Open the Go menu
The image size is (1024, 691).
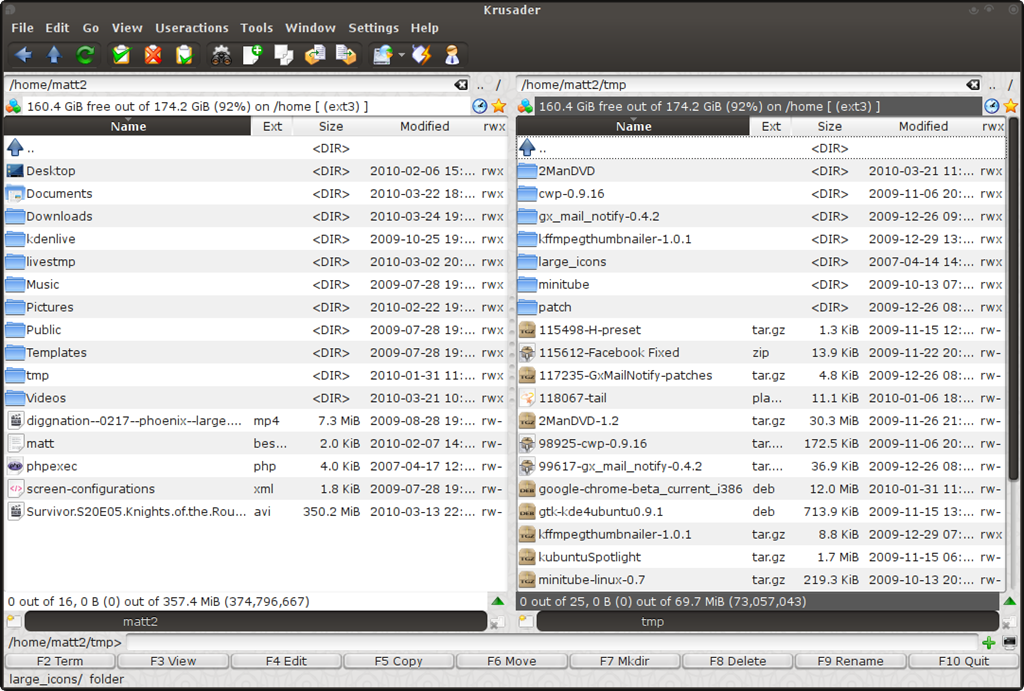click(91, 28)
